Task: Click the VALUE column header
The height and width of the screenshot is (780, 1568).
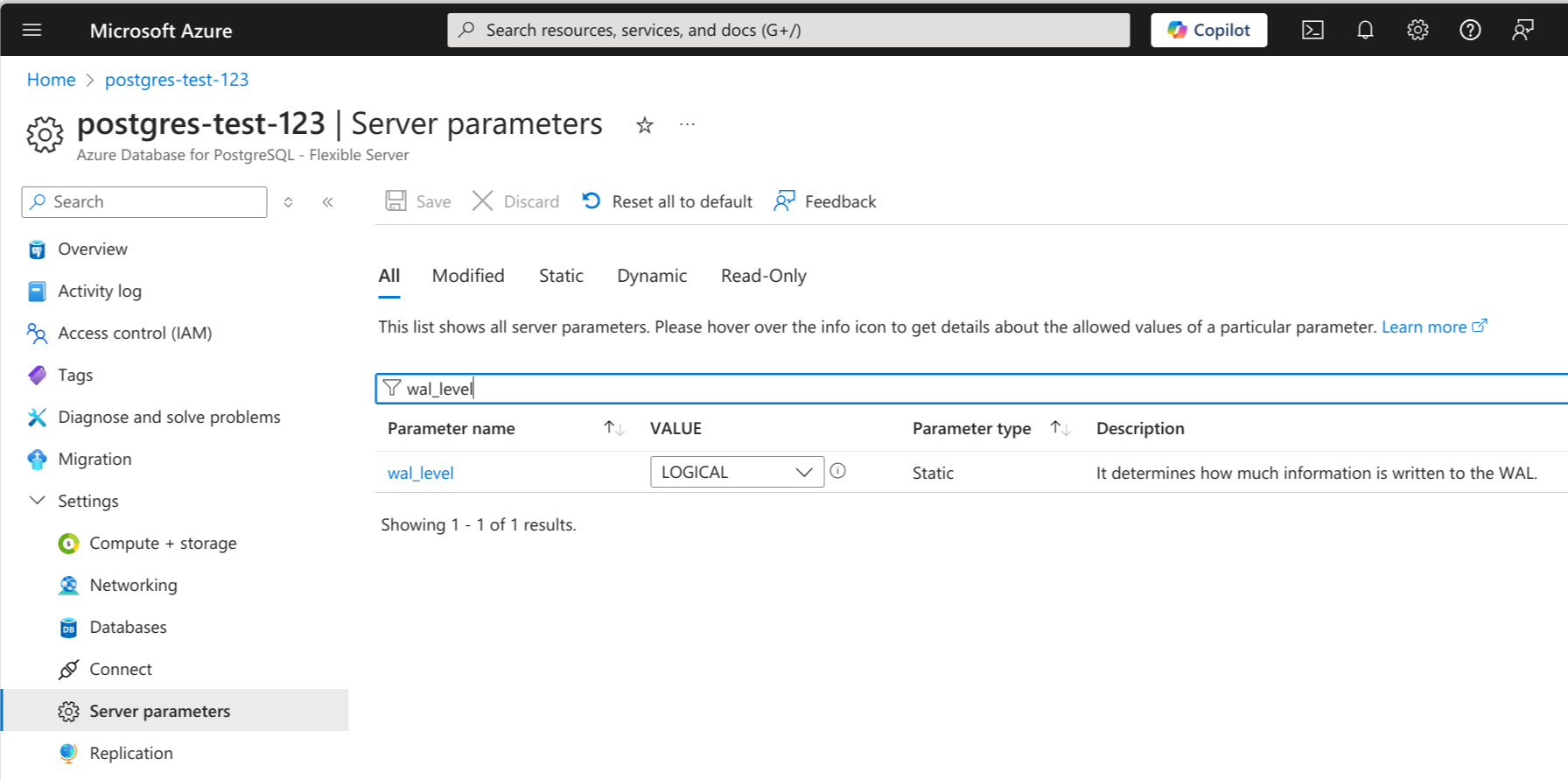Action: [x=675, y=428]
